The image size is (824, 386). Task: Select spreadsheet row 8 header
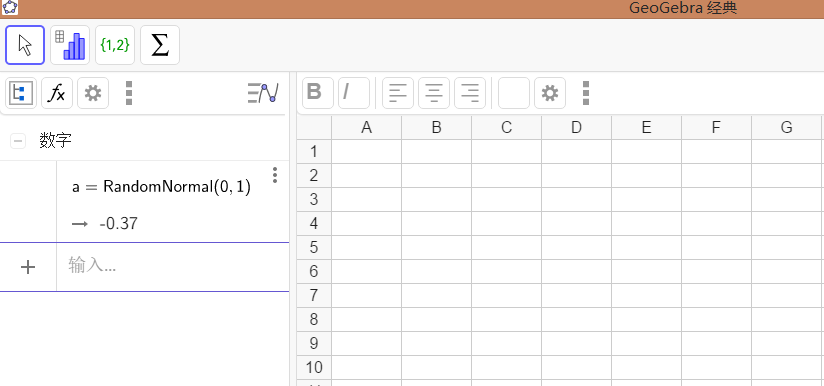(314, 319)
